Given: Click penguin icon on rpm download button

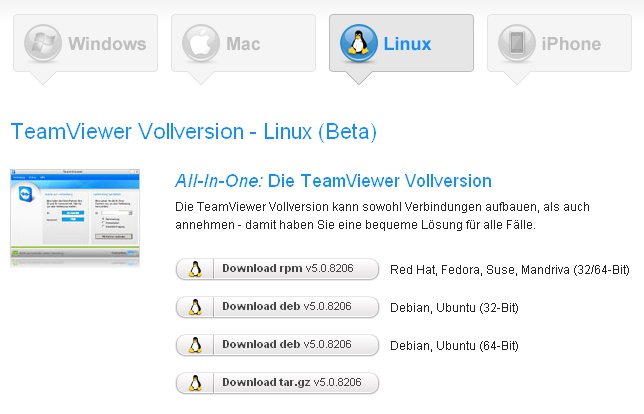Looking at the screenshot, I should (x=196, y=269).
